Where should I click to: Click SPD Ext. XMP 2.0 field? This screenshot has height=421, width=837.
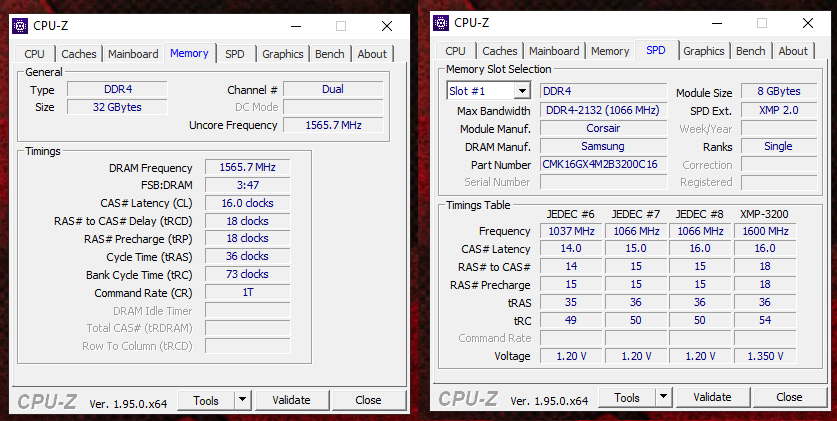click(779, 110)
